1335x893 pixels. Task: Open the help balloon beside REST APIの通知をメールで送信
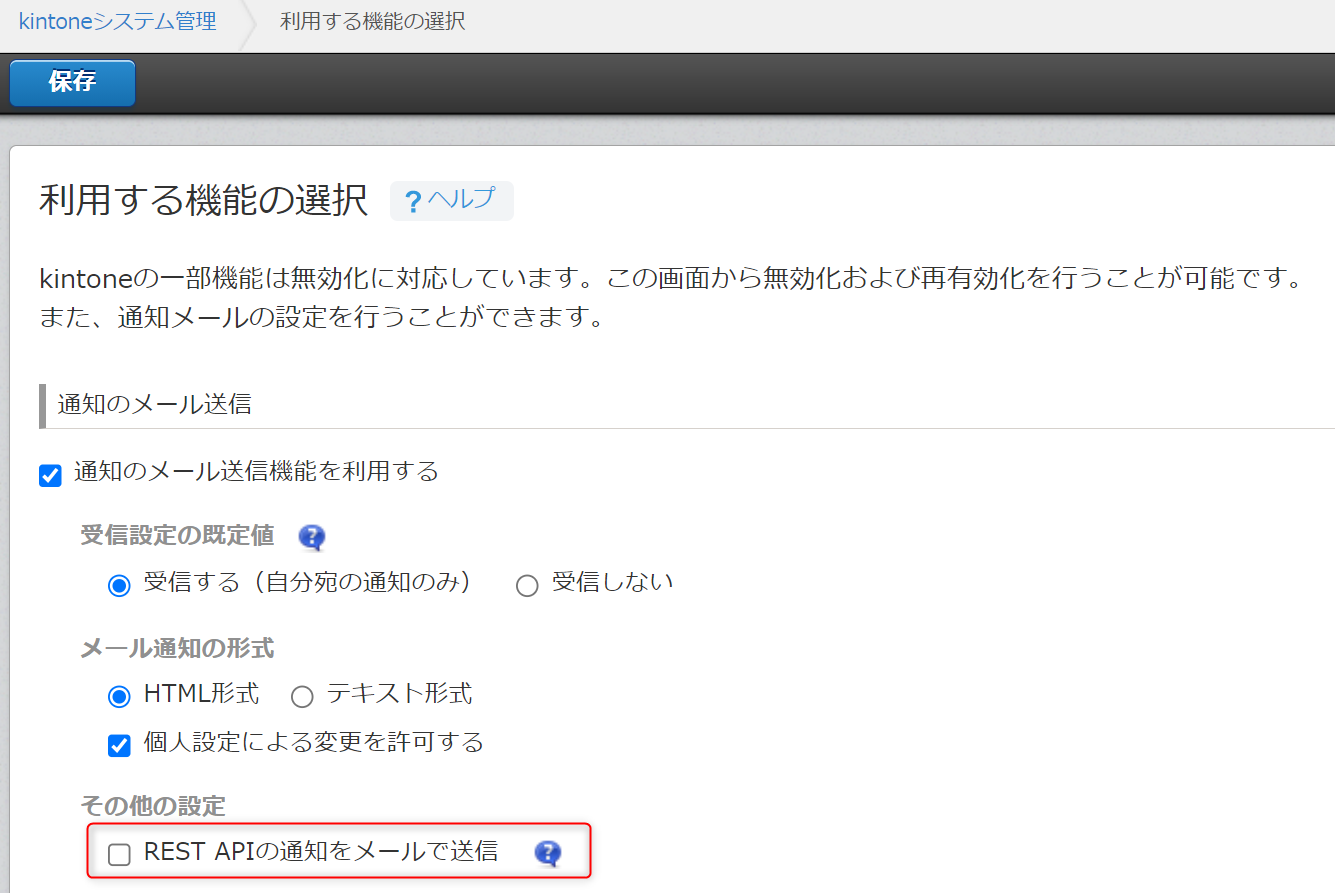[x=546, y=852]
